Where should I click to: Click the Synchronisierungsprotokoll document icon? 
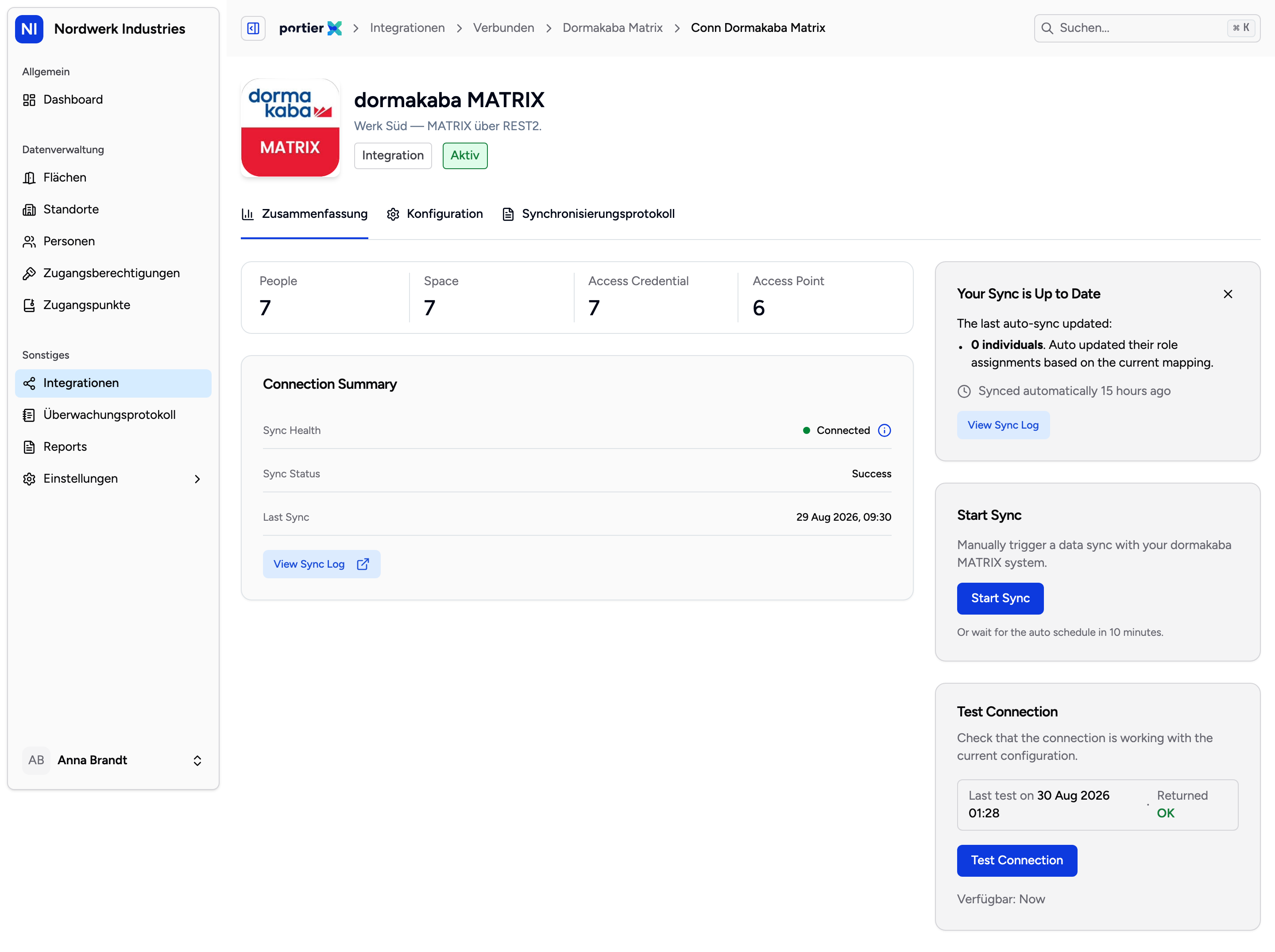click(x=508, y=214)
